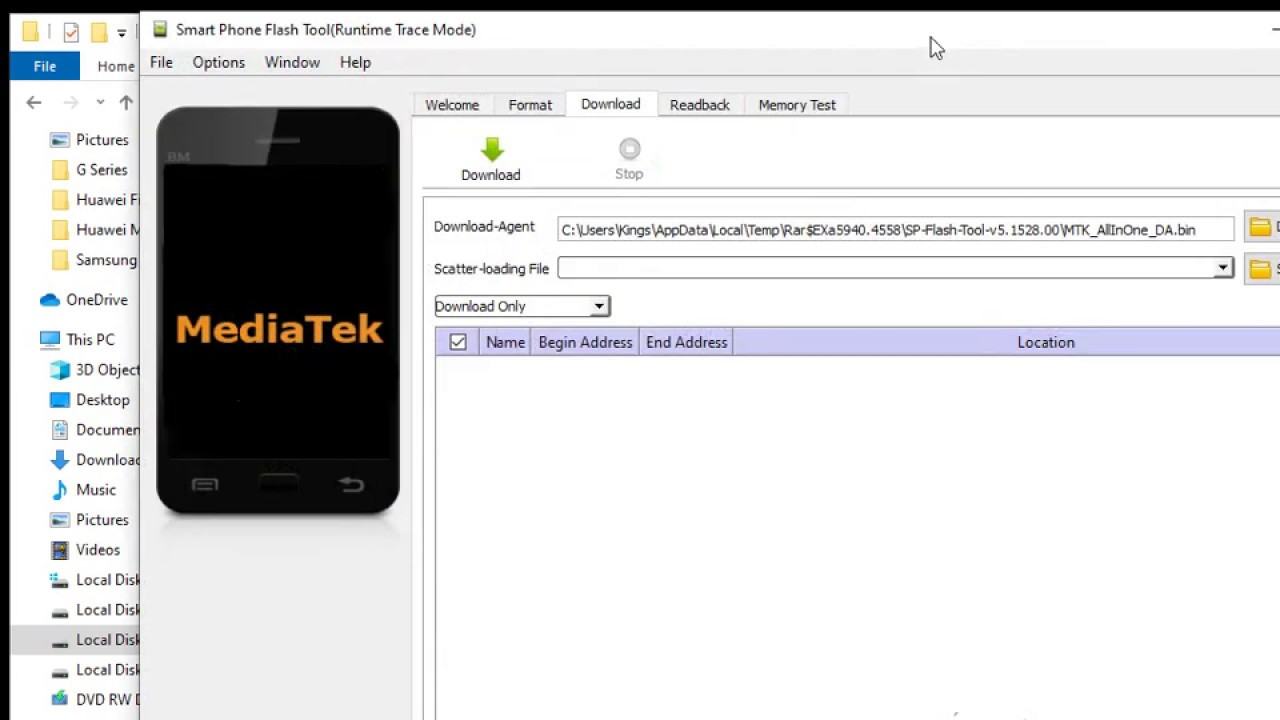Click the Documents icon in Explorer sidebar

60,430
